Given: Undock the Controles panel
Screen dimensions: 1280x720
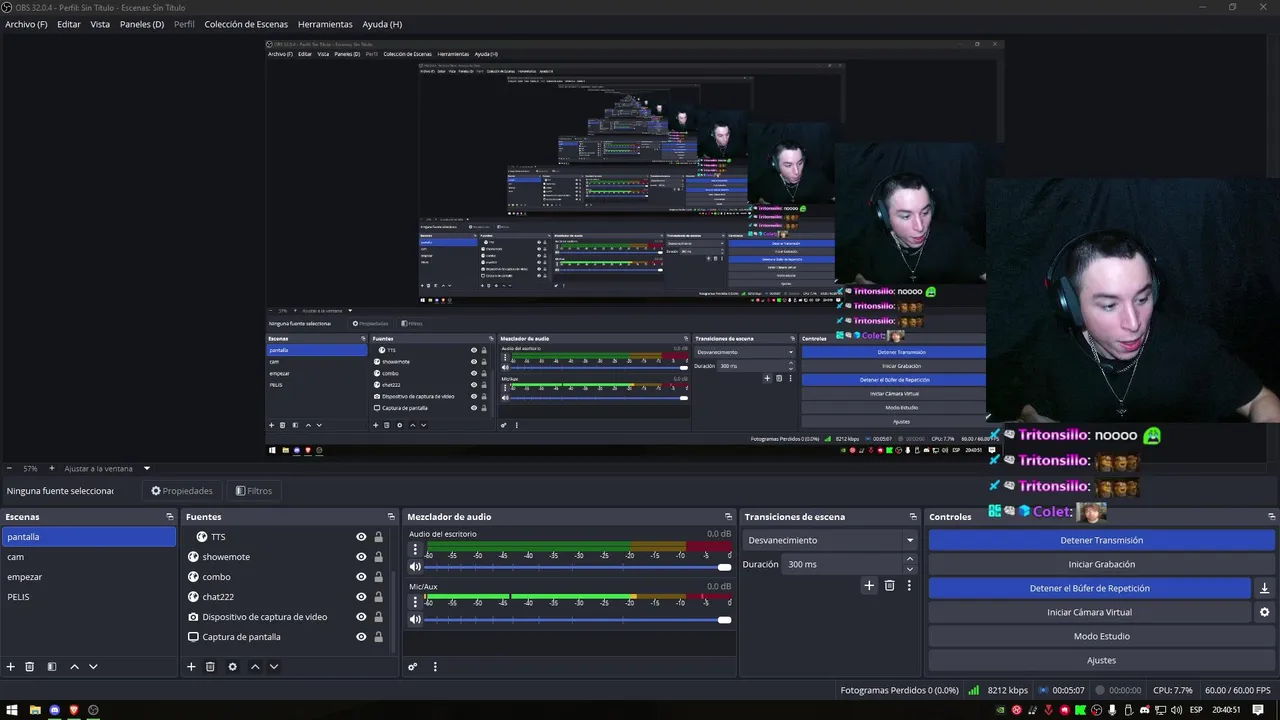Looking at the screenshot, I should pos(1272,517).
